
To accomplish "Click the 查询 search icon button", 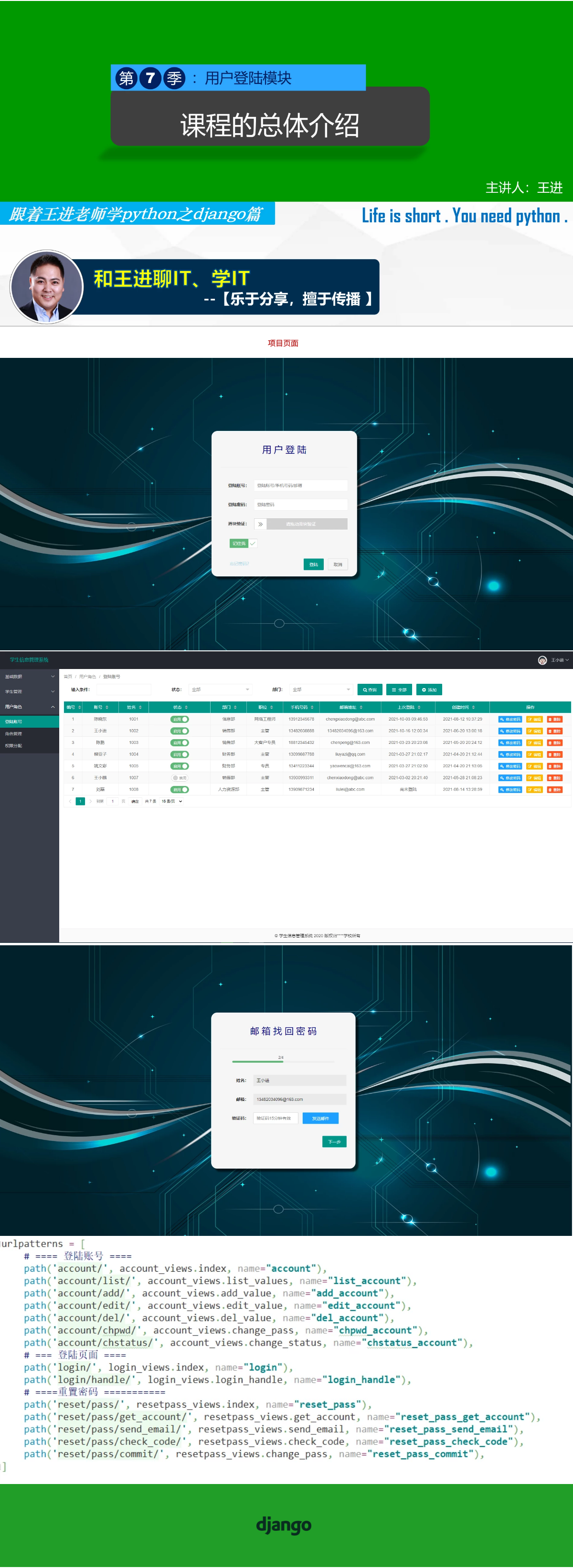I will tap(370, 690).
